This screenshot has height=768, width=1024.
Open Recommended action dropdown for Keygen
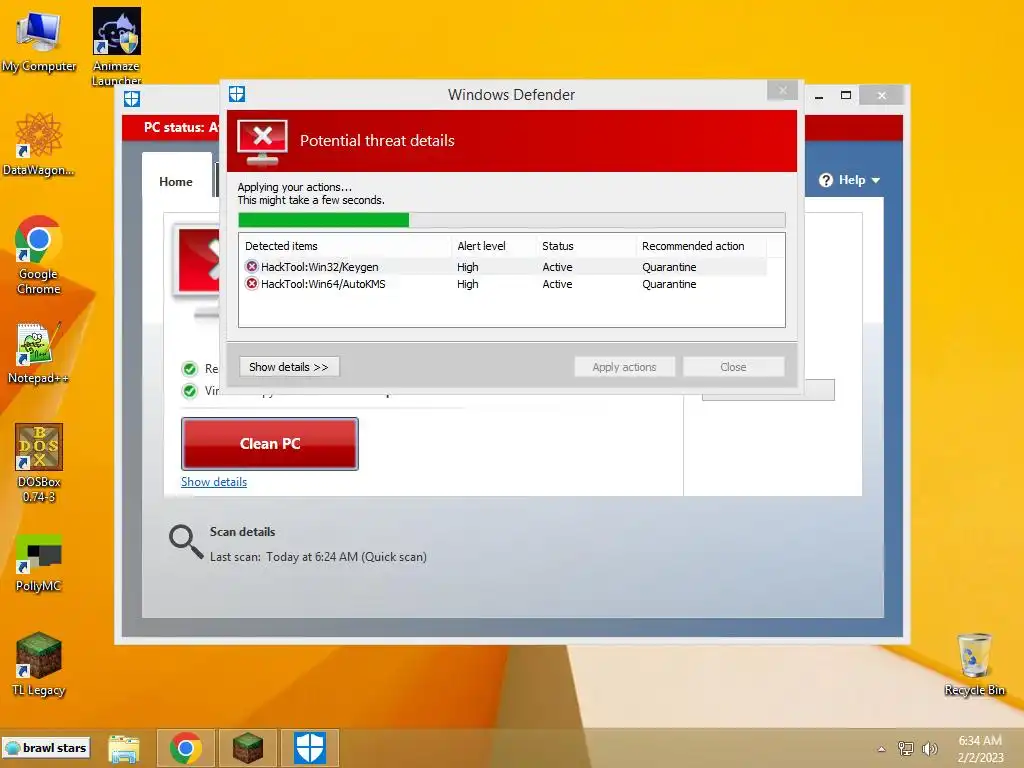pyautogui.click(x=669, y=266)
